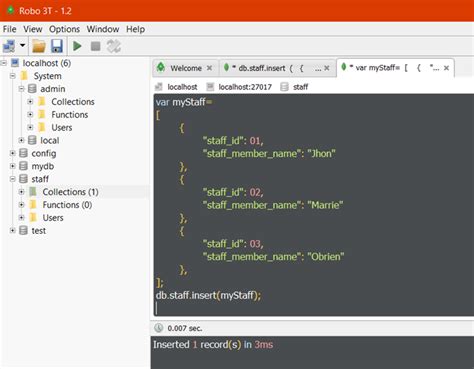This screenshot has width=474, height=369.
Task: Open the View menu
Action: [x=33, y=29]
